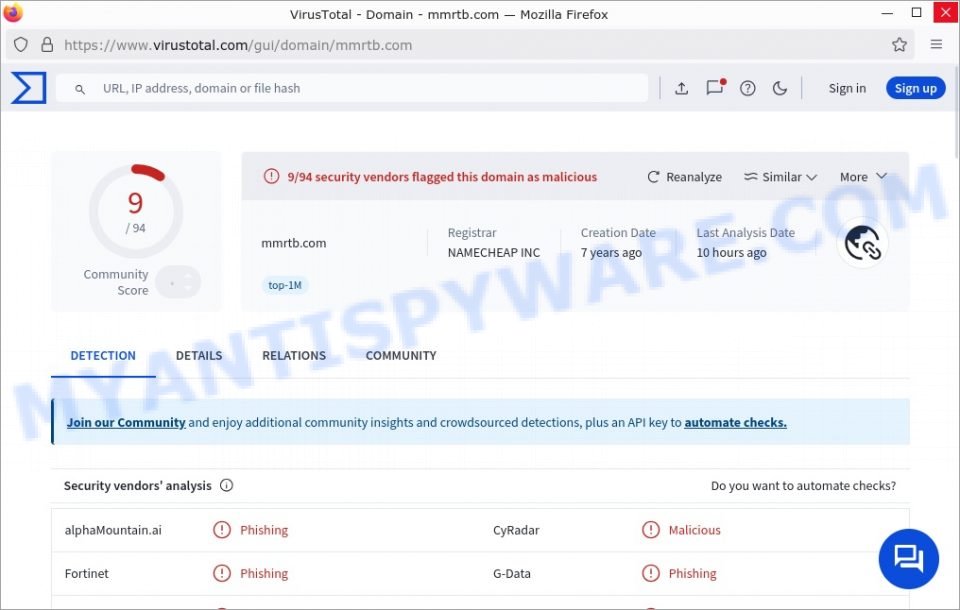The height and width of the screenshot is (610, 960).
Task: Click Do you want to automate checks?
Action: pos(803,486)
